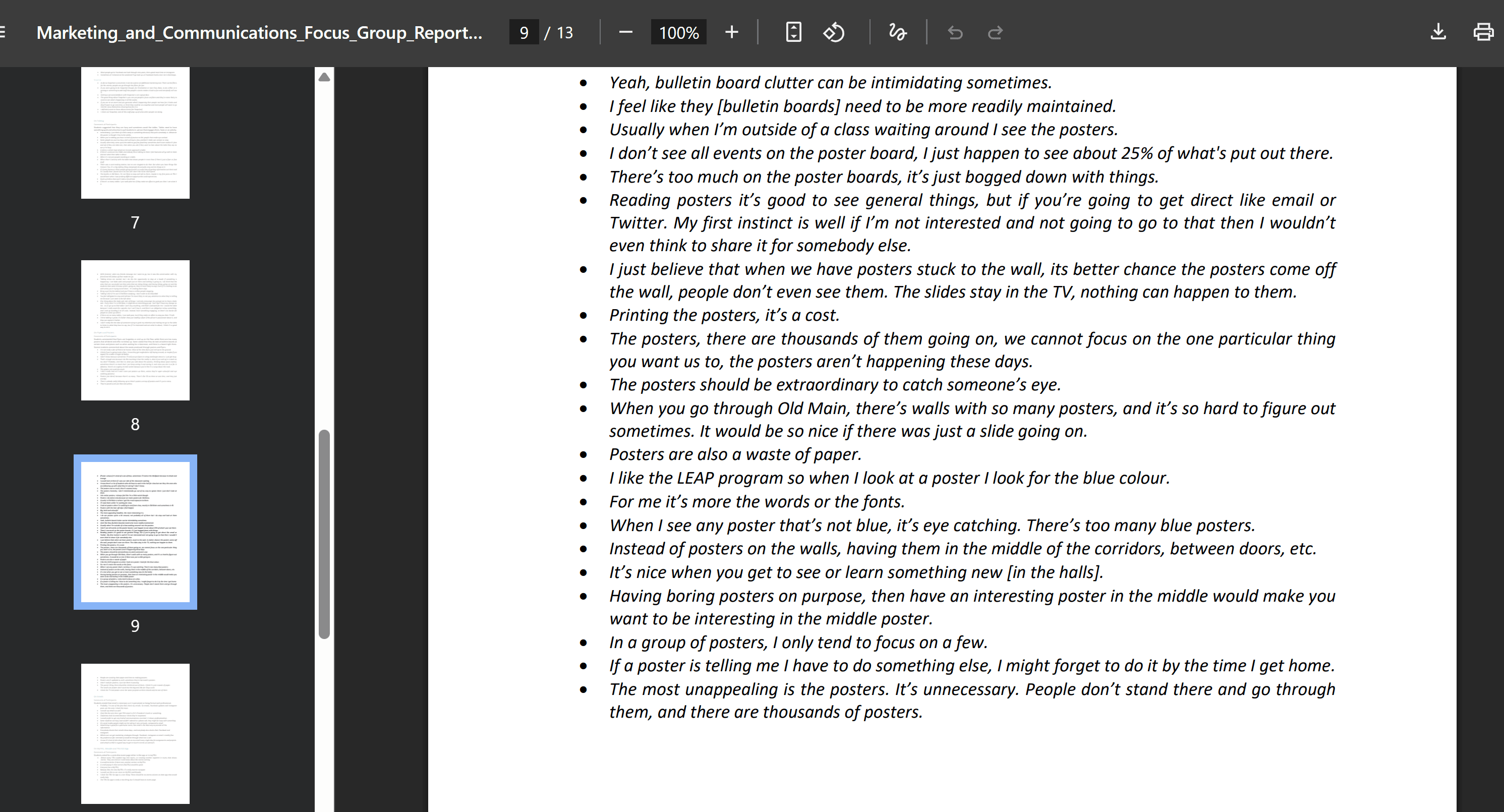Select the highlighted page 9 thumbnail
This screenshot has height=812, width=1504.
point(135,532)
